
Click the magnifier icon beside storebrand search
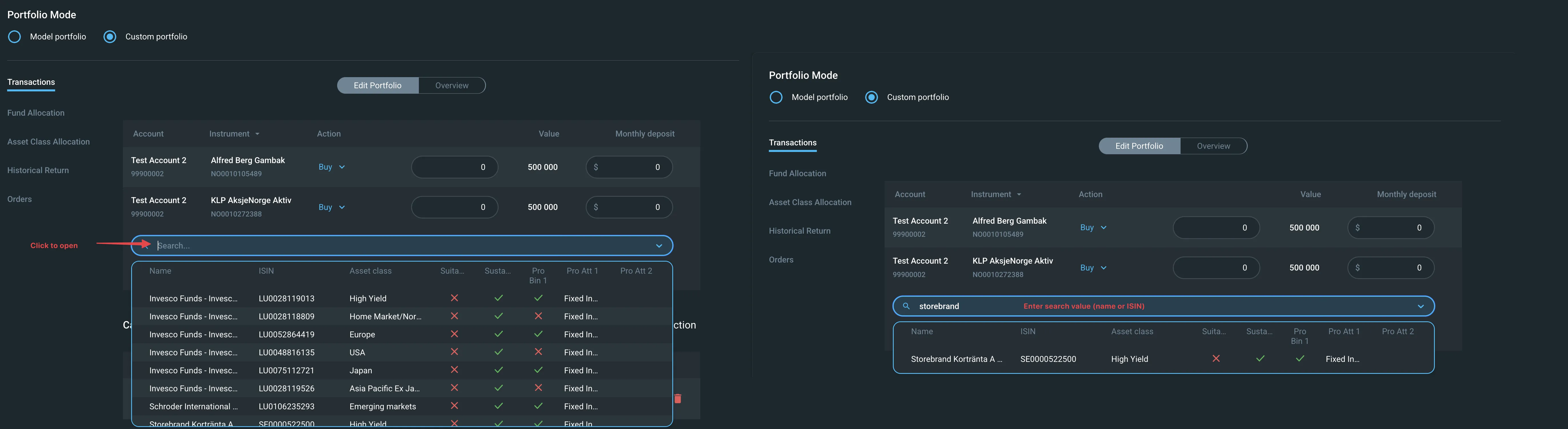coord(906,306)
